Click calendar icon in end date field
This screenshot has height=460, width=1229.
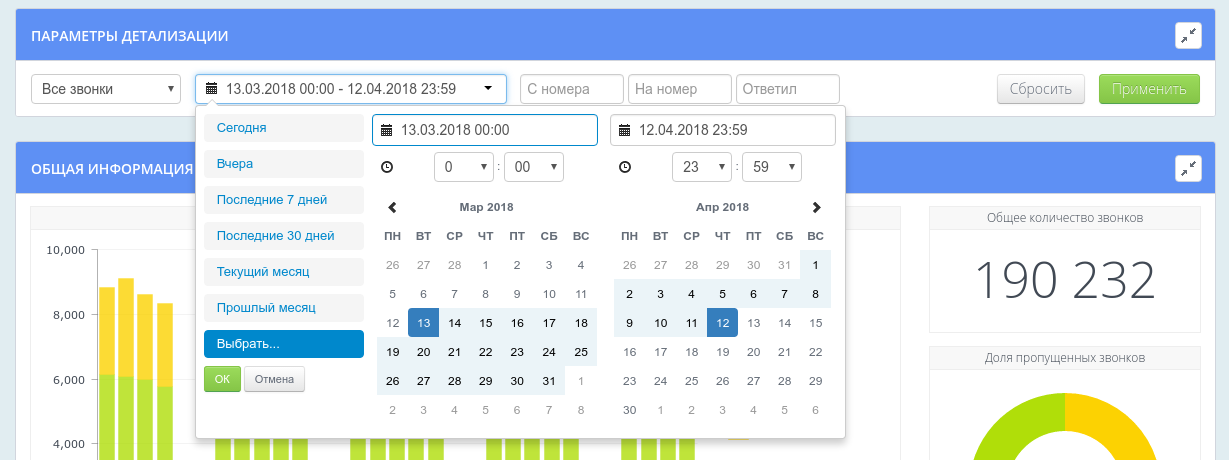click(625, 130)
